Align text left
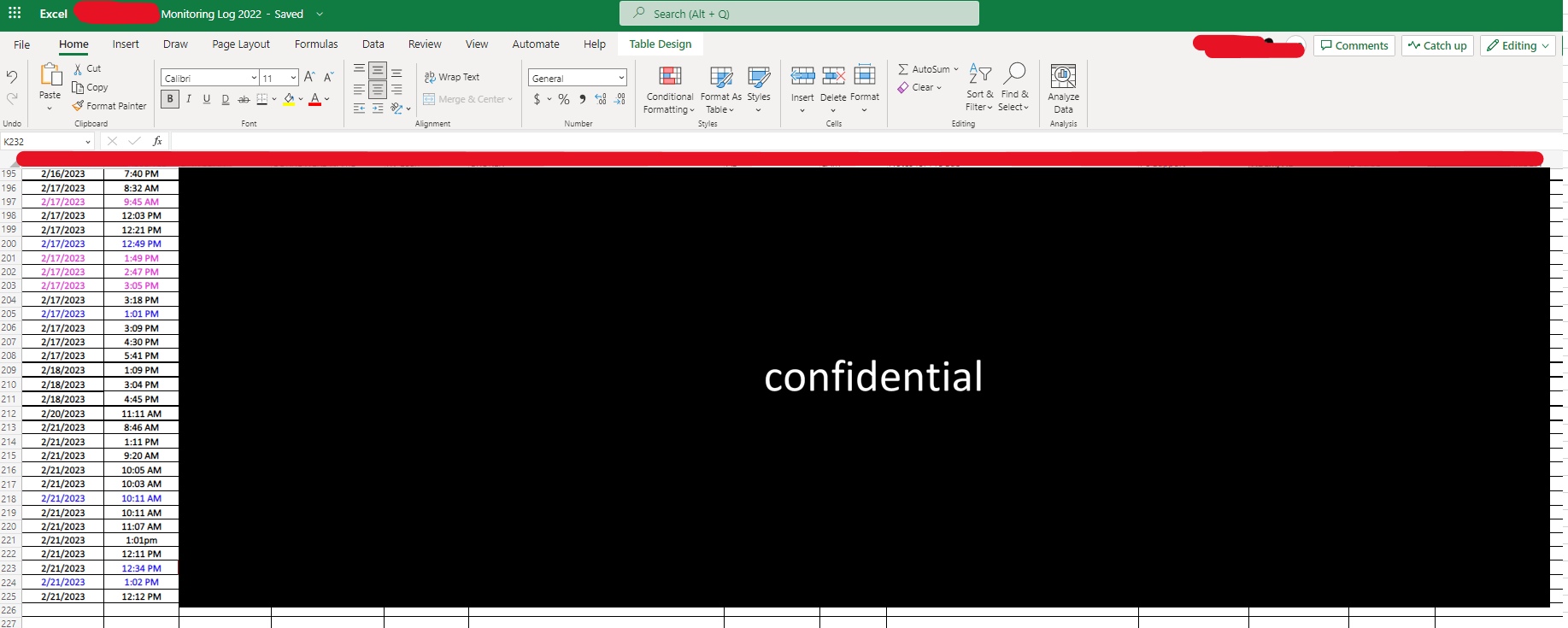The width and height of the screenshot is (1568, 628). pyautogui.click(x=359, y=89)
